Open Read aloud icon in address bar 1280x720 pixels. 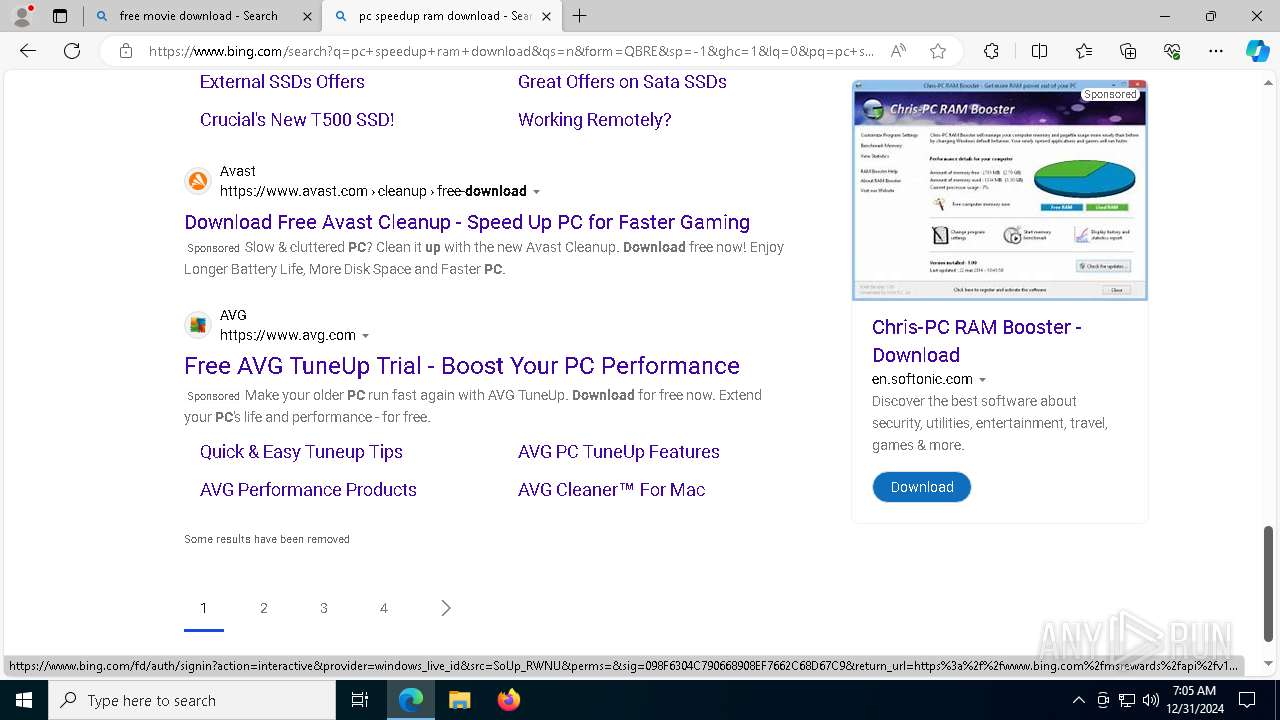click(898, 51)
